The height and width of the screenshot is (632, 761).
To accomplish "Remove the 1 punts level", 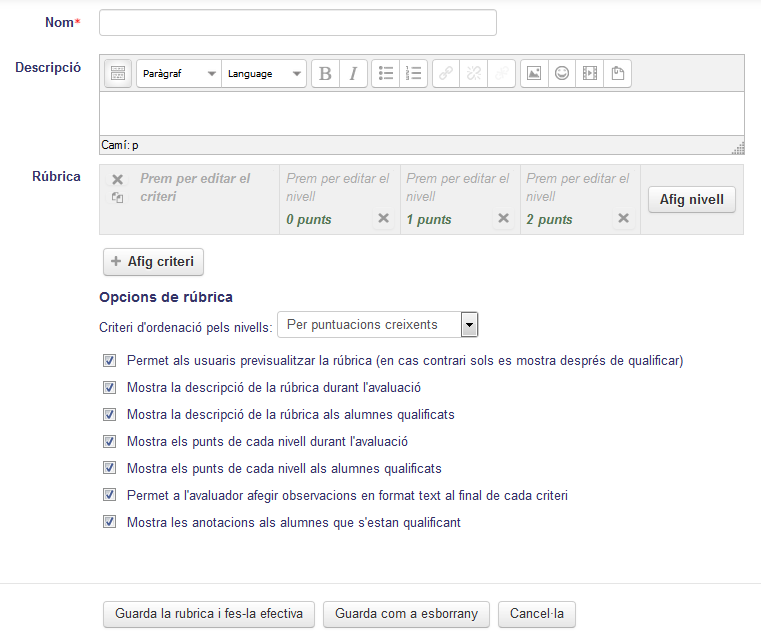I will point(503,218).
